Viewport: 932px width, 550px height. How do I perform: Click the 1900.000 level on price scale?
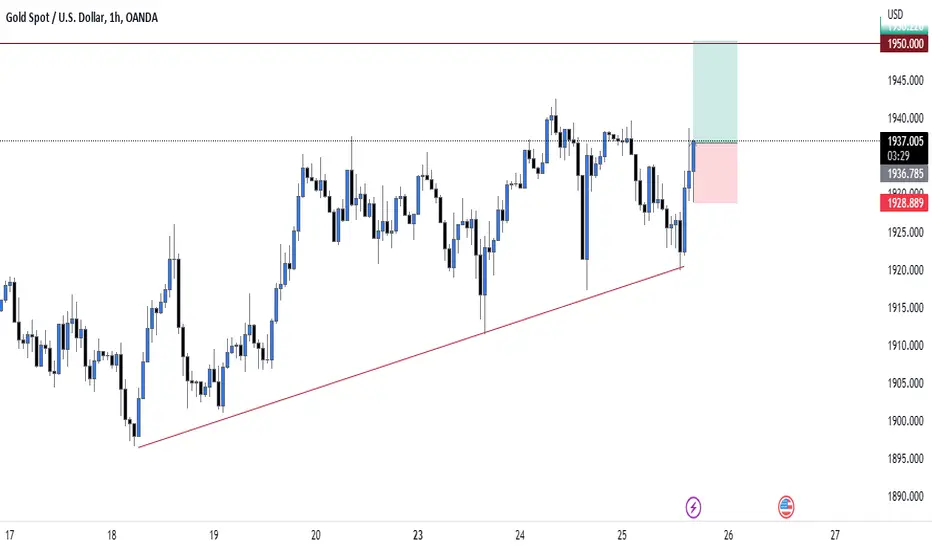[905, 421]
